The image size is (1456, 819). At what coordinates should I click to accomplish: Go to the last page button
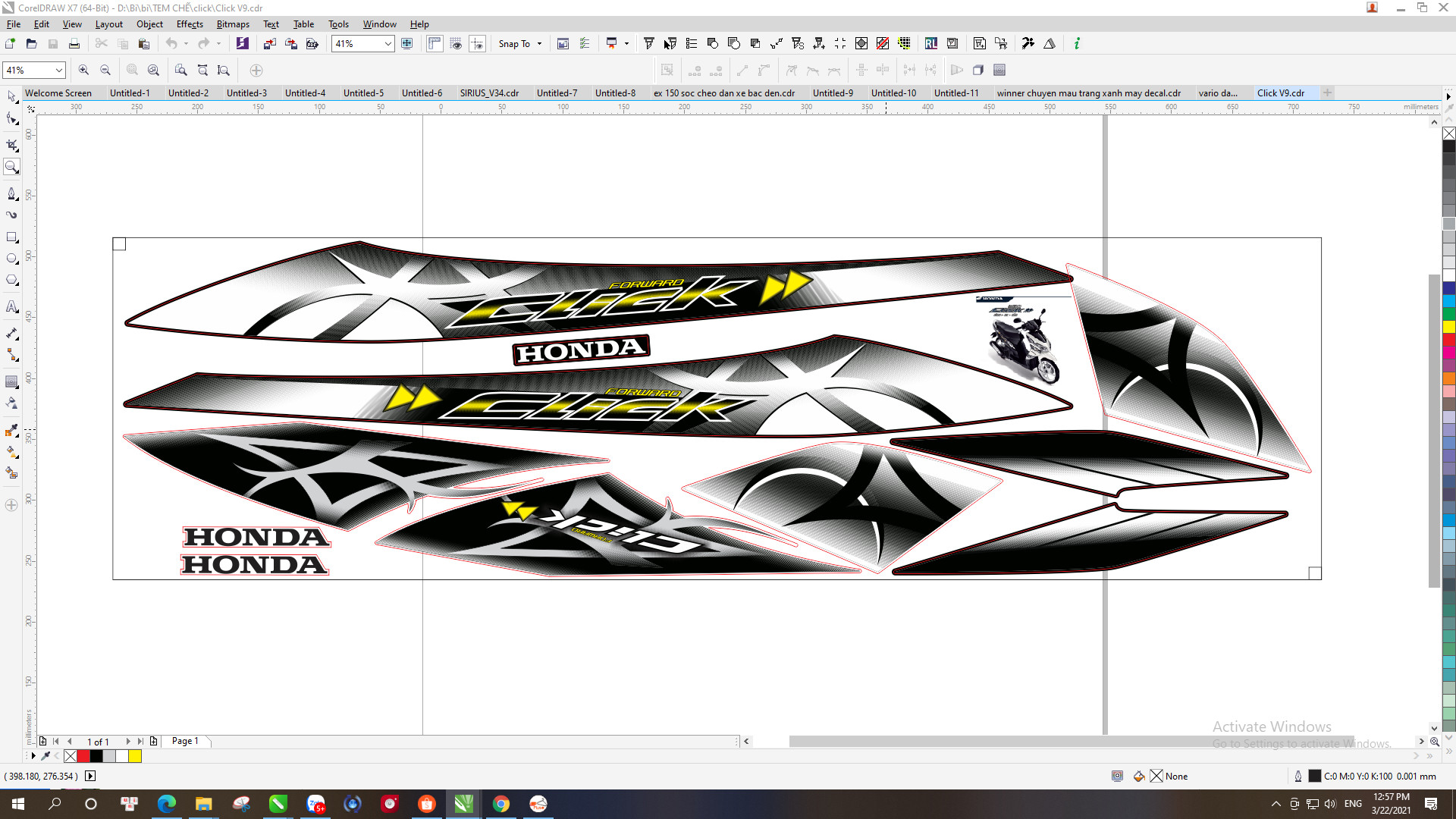point(140,741)
